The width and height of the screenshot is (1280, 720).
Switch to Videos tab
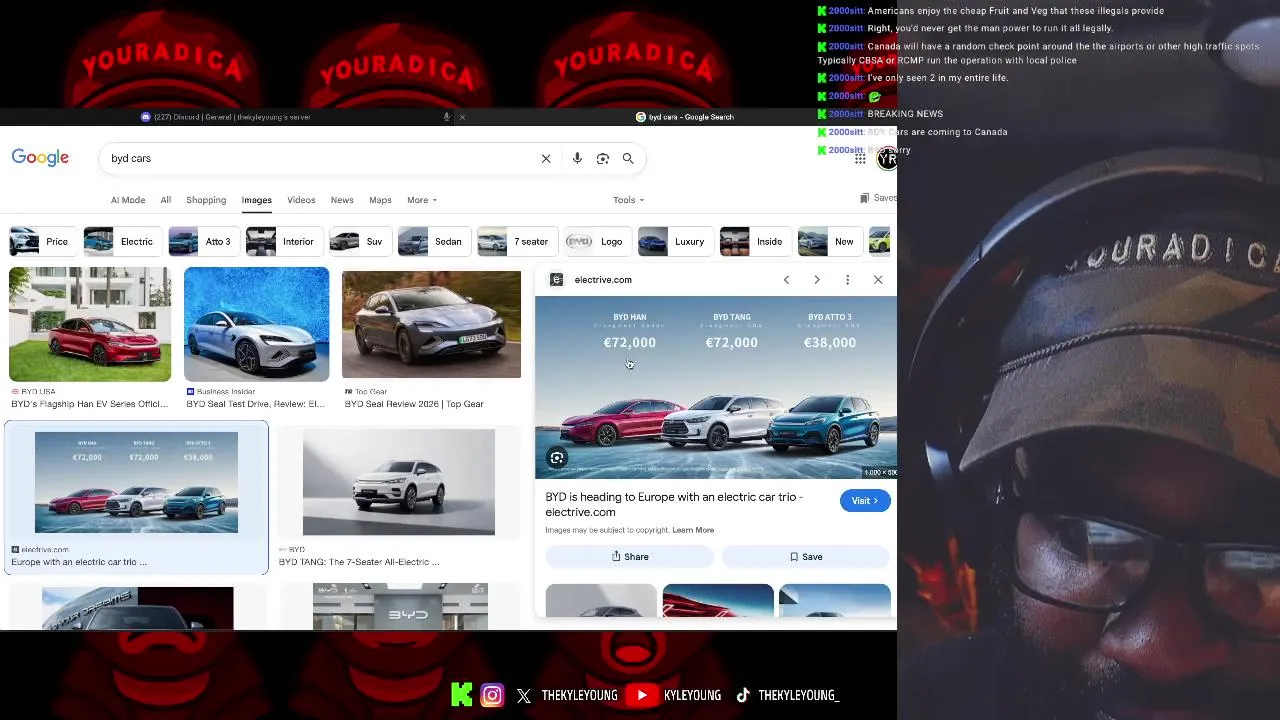point(301,200)
